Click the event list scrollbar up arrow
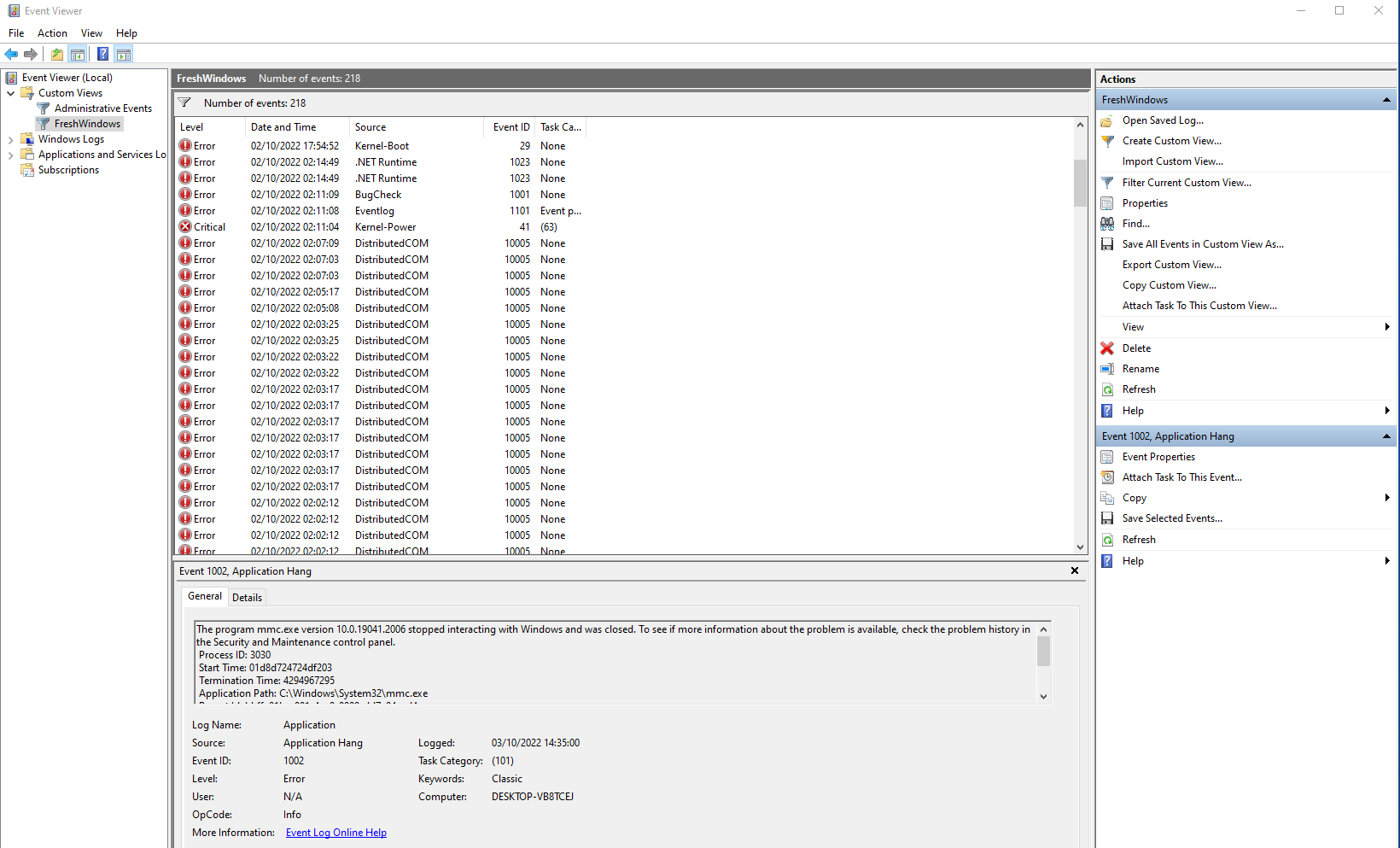The image size is (1400, 848). point(1080,125)
